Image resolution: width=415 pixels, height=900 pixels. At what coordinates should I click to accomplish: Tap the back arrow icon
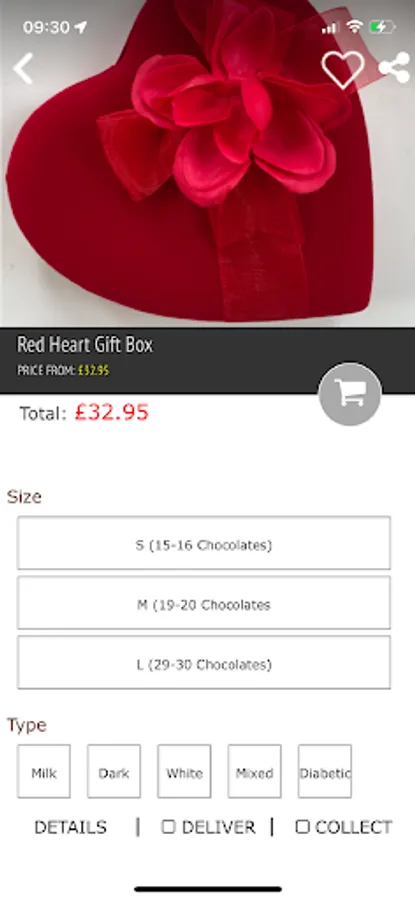click(23, 69)
